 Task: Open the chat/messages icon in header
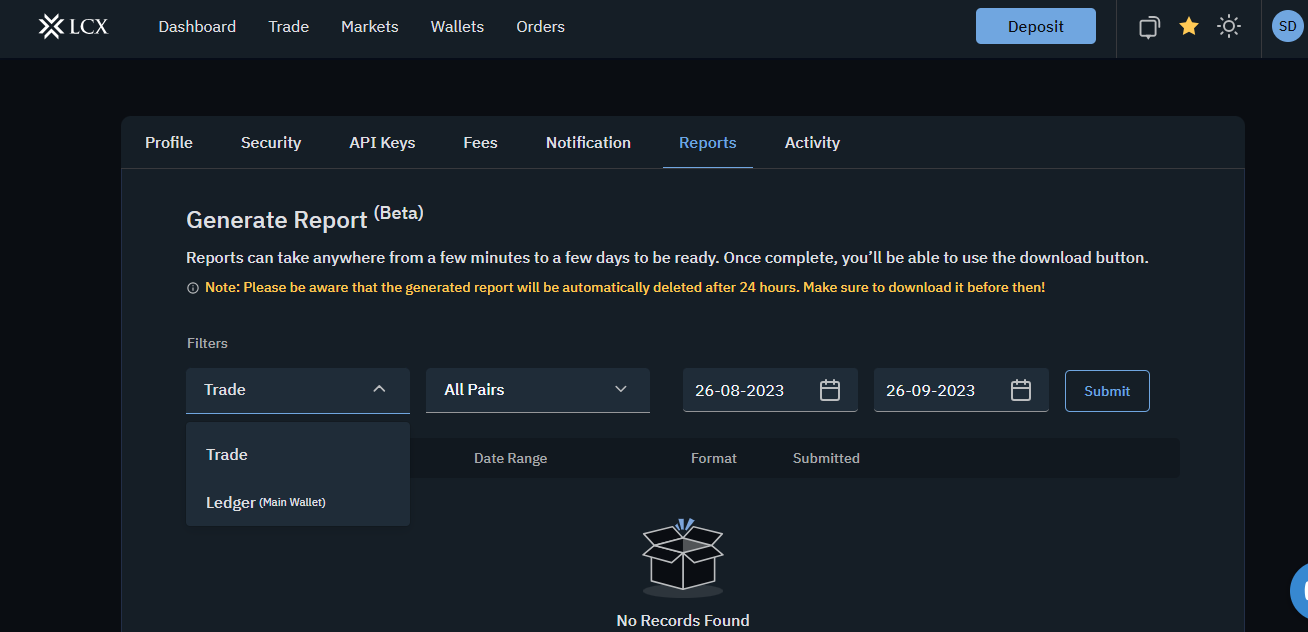point(1150,27)
